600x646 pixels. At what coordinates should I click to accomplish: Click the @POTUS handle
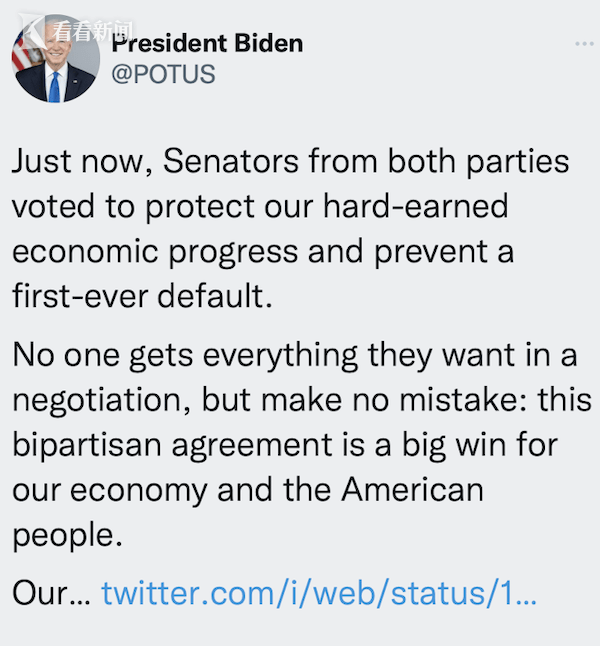[x=163, y=74]
